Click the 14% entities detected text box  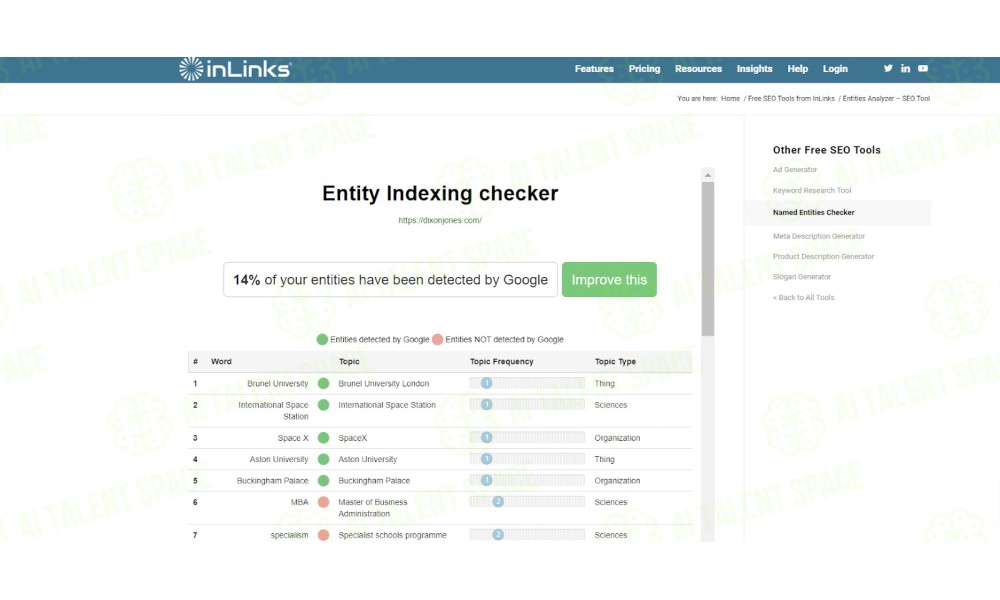click(390, 279)
